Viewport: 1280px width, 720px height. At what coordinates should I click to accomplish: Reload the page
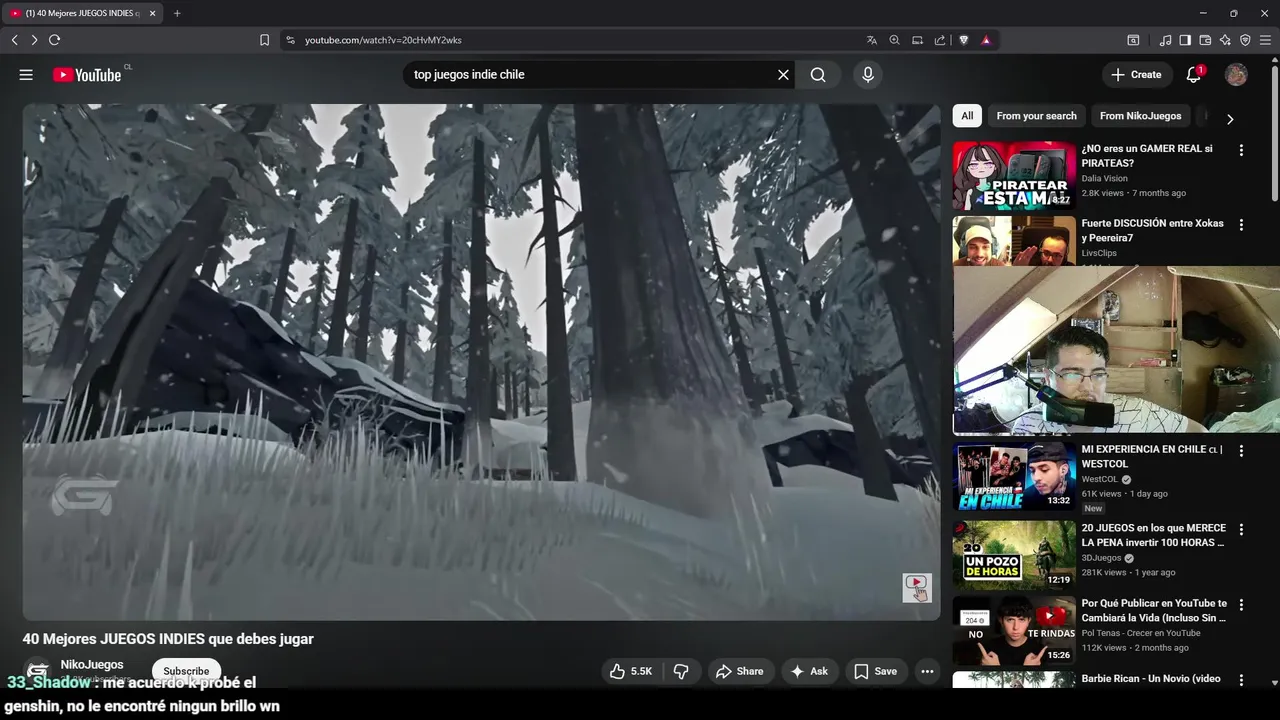[54, 40]
